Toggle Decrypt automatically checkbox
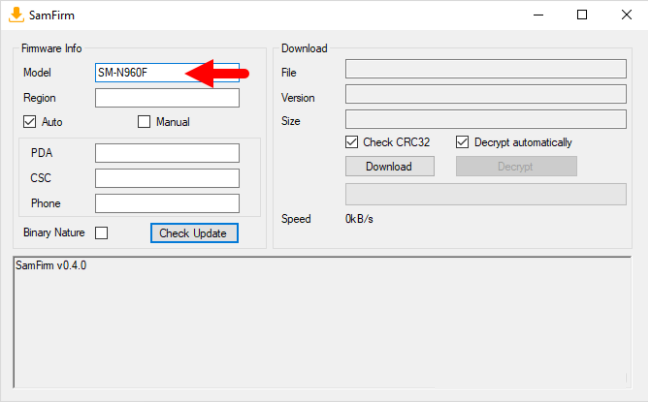 [x=462, y=142]
